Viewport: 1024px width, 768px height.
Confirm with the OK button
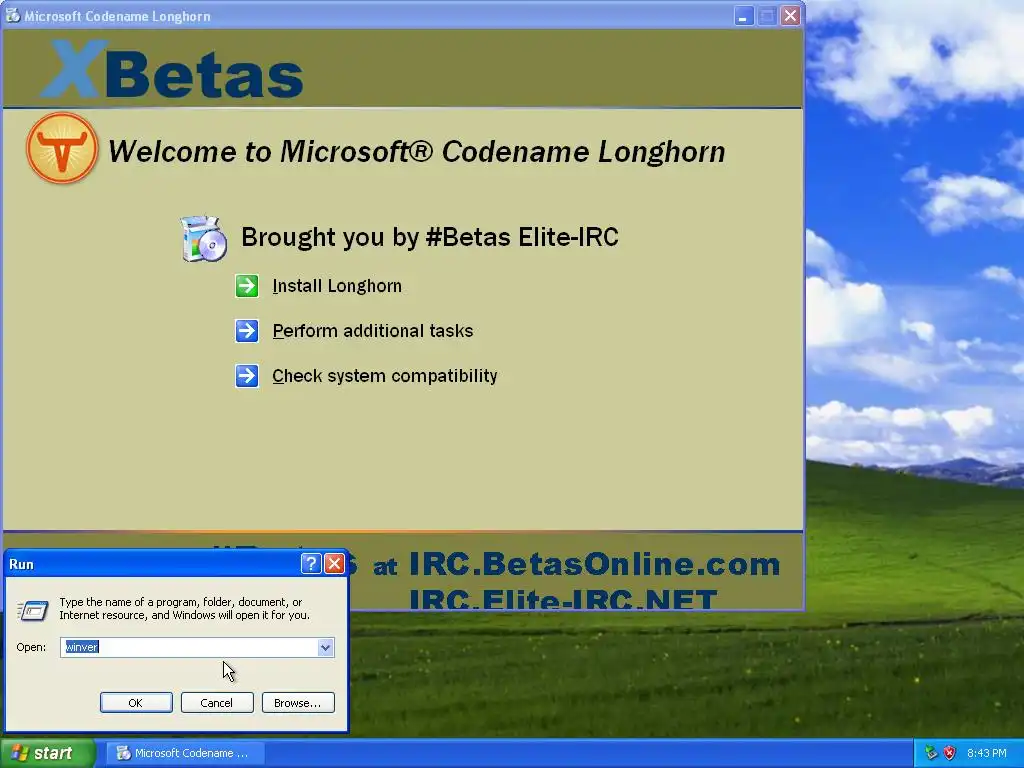tap(136, 703)
